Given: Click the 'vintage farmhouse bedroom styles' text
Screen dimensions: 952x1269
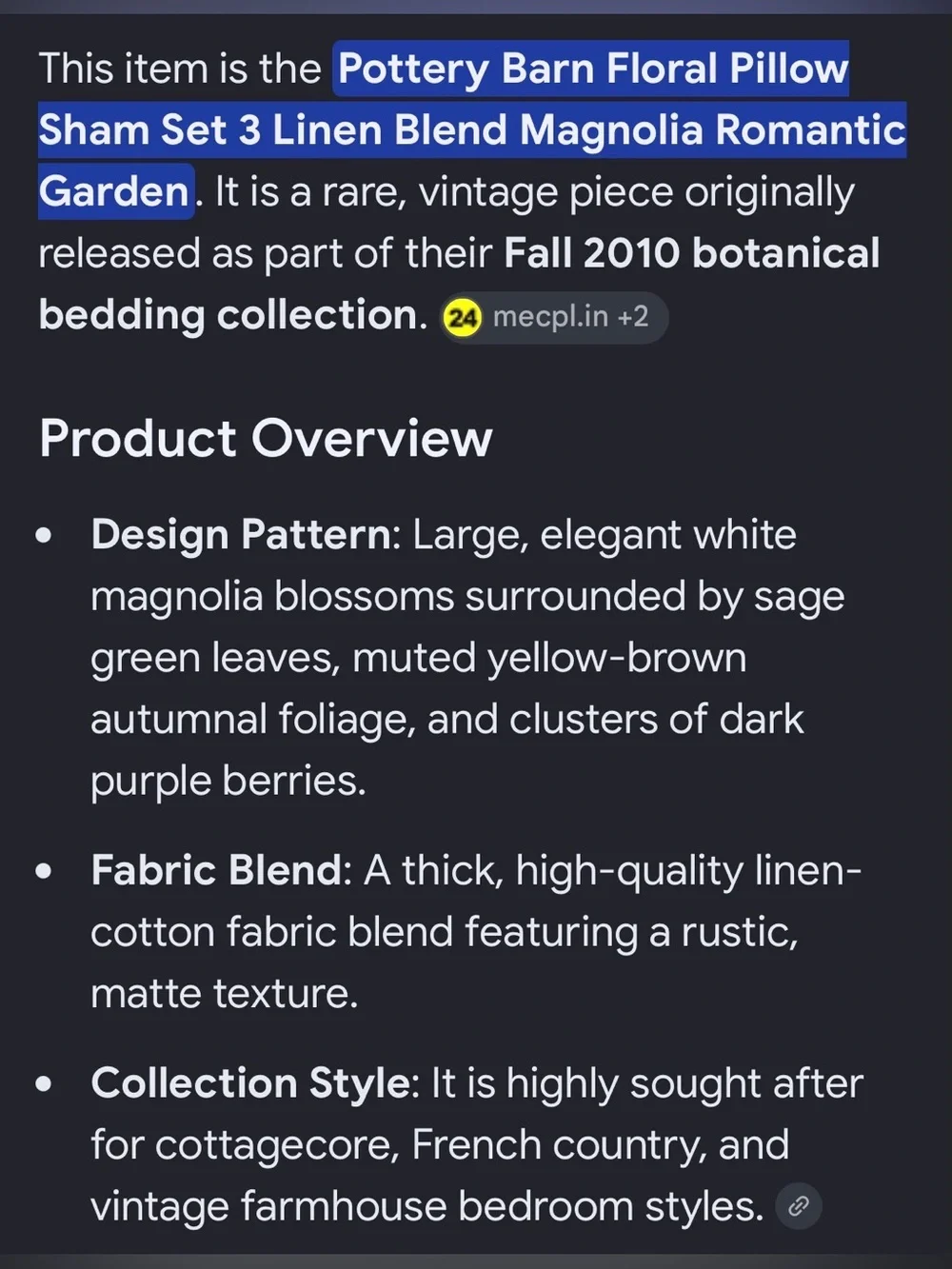Looking at the screenshot, I should tap(426, 1207).
